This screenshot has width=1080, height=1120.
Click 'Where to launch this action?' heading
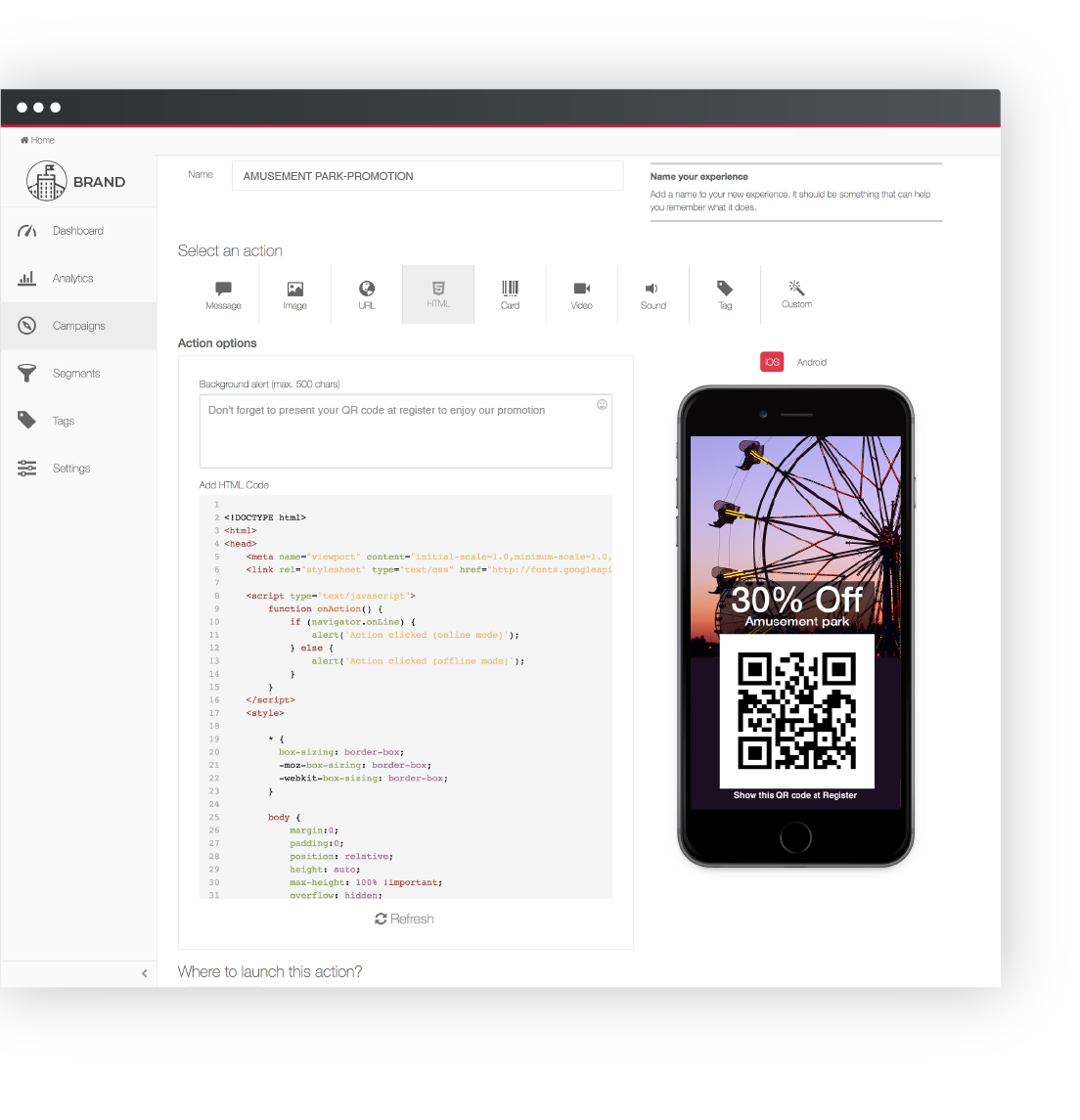[270, 972]
